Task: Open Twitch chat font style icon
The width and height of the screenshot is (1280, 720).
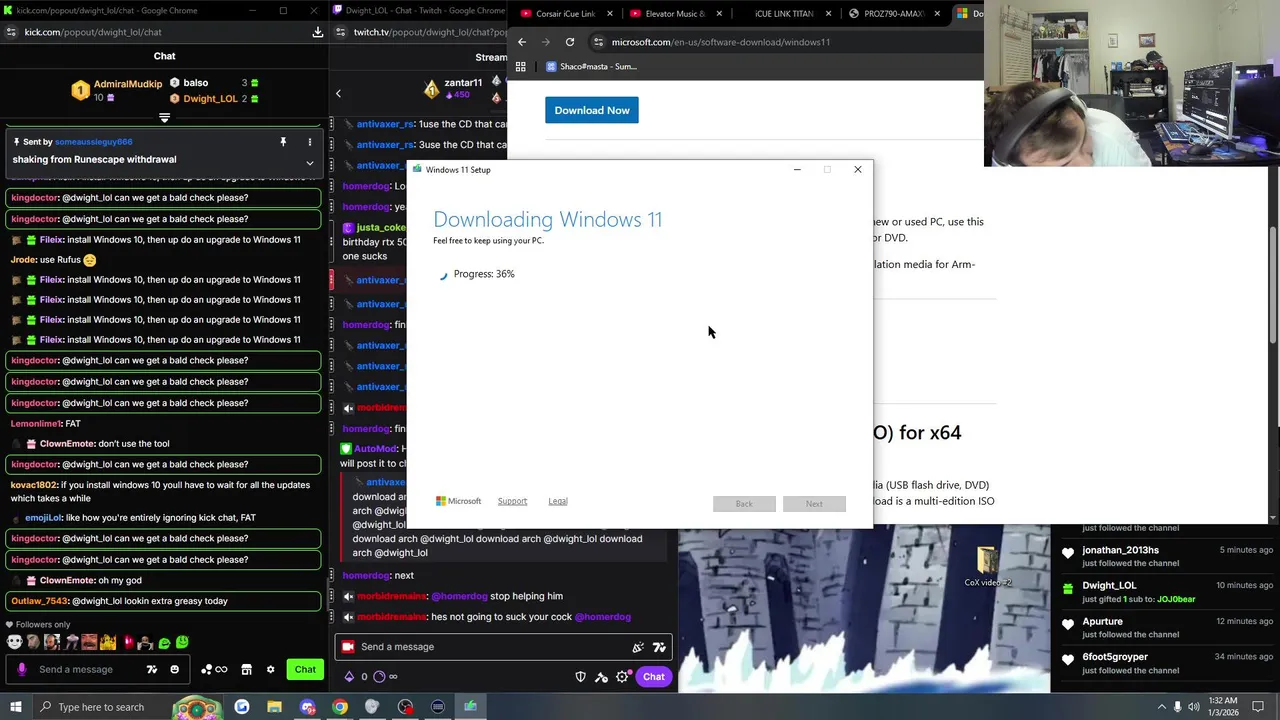Action: click(x=659, y=647)
